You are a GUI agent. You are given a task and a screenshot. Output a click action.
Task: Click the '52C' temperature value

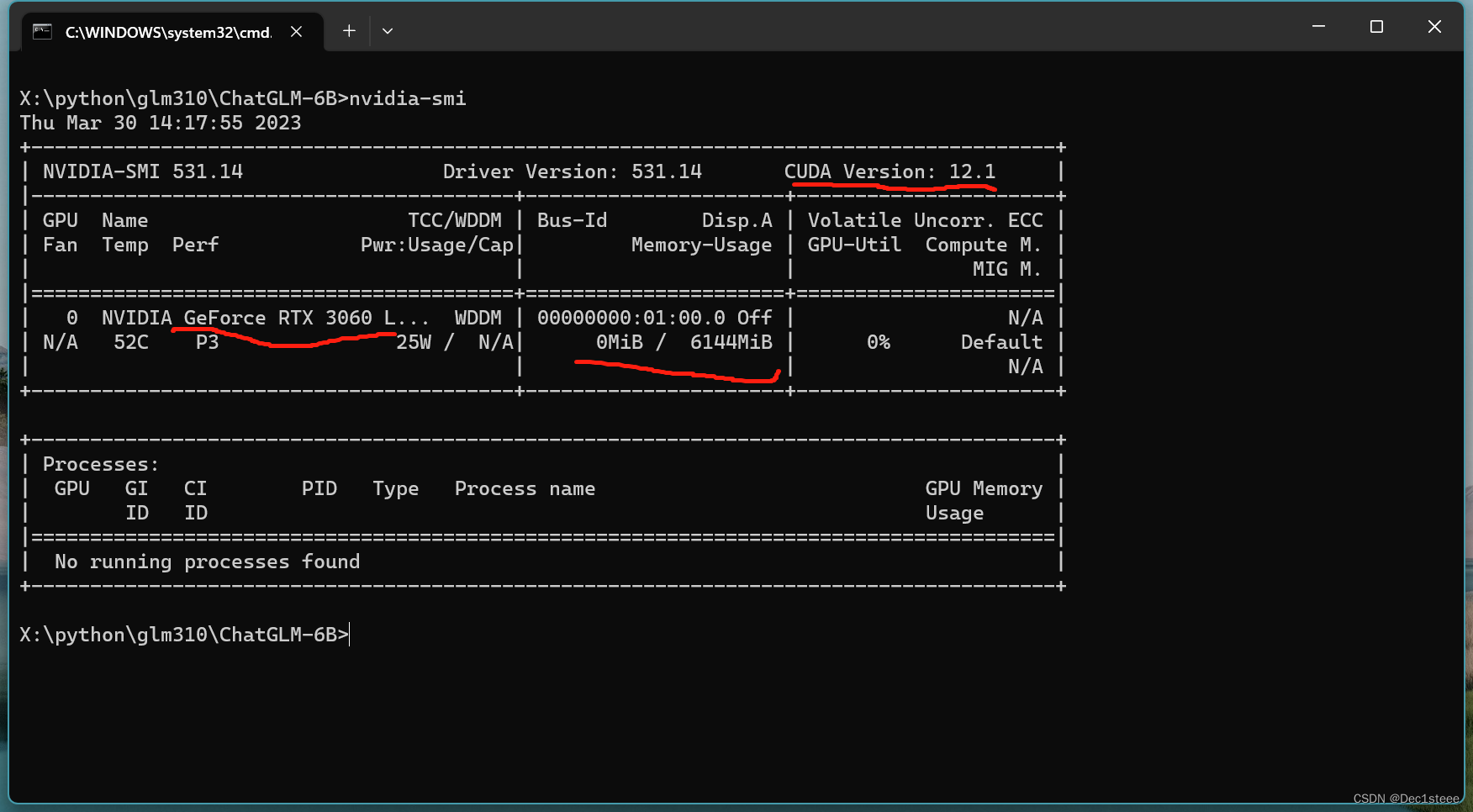pos(131,342)
